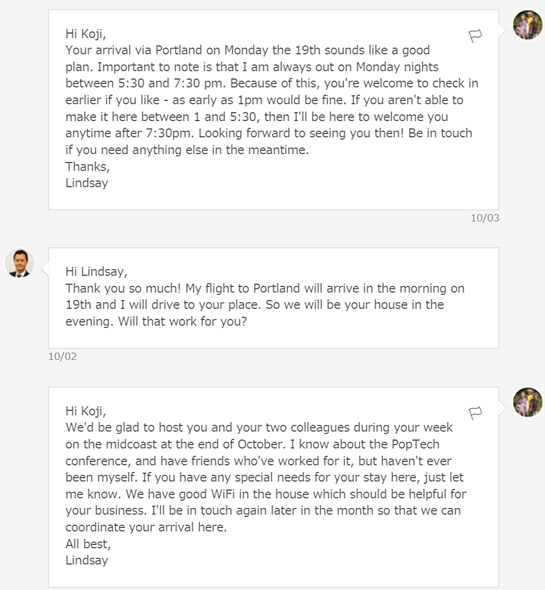Click the 'Thanks,' sign-off line

pos(87,166)
